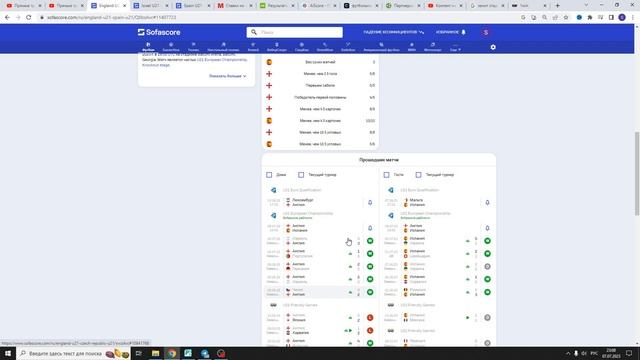The height and width of the screenshot is (360, 640).
Task: Open the Англия–Израиль match row
Action: [x=320, y=279]
